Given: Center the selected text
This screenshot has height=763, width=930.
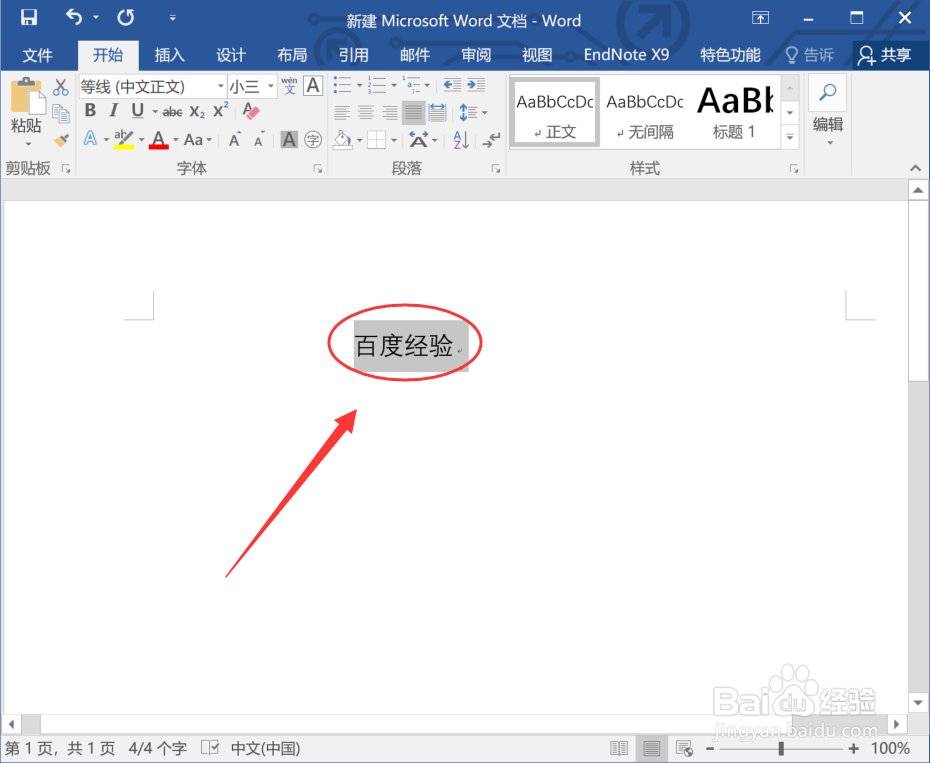Looking at the screenshot, I should point(365,112).
